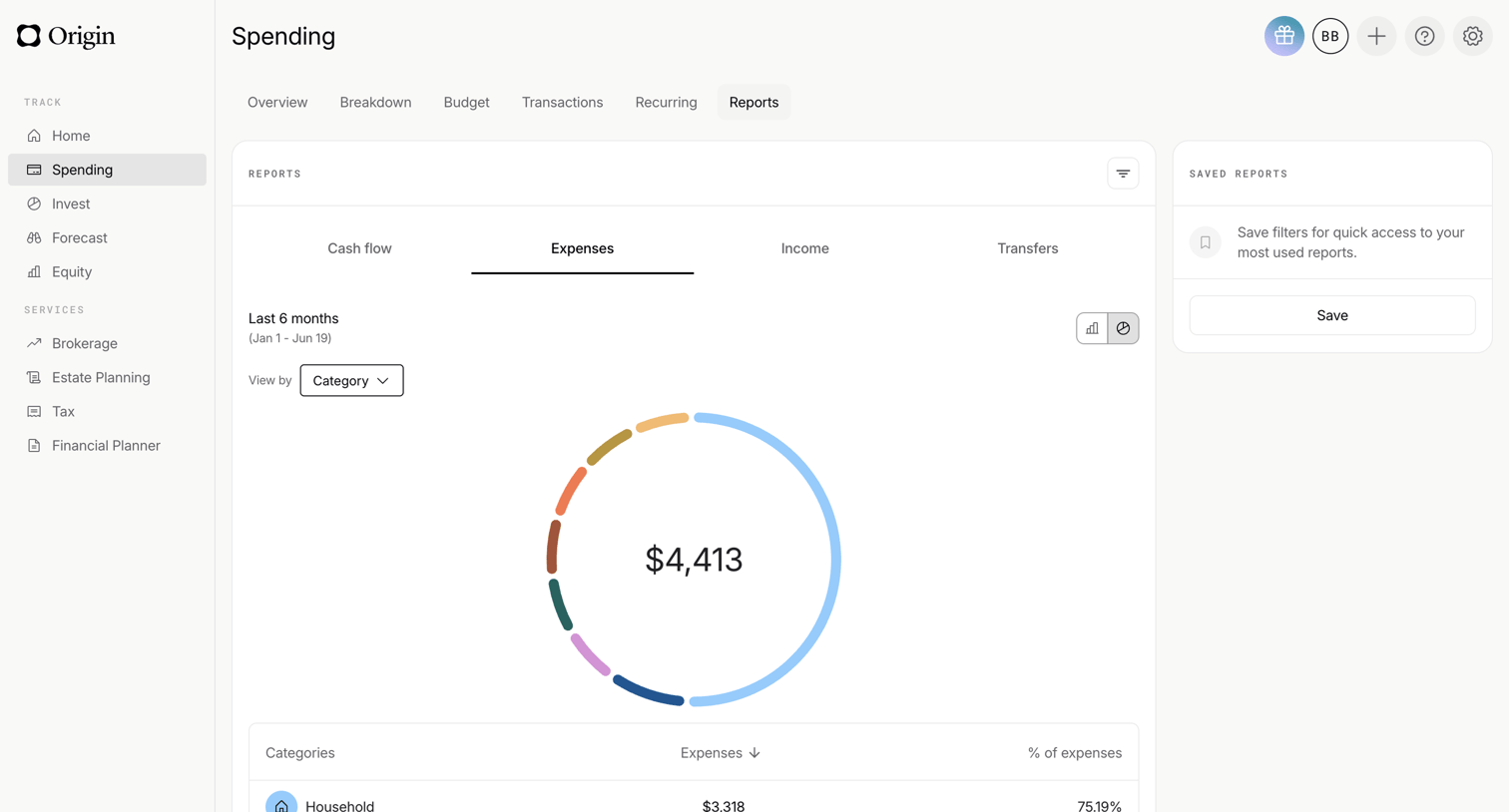Open Spending in the sidebar

click(107, 170)
